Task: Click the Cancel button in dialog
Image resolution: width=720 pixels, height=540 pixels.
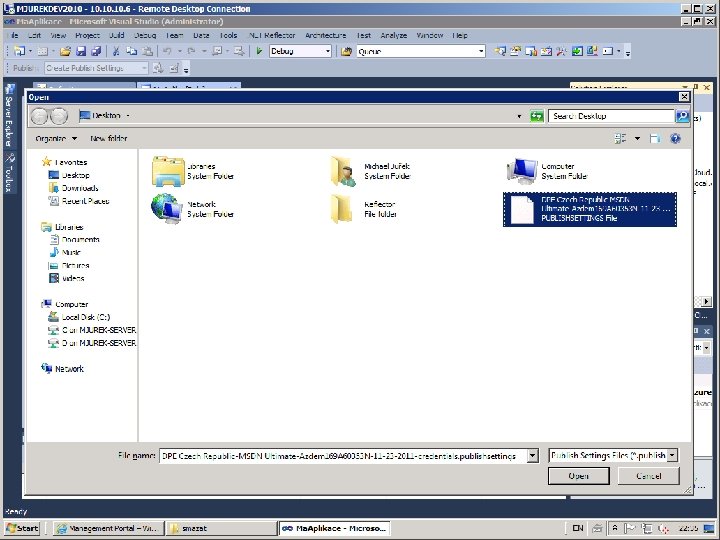Action: 648,476
